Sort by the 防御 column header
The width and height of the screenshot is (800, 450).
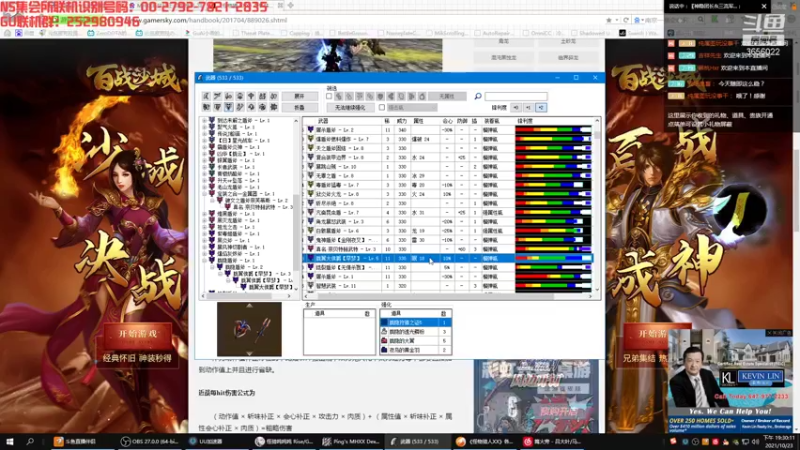pyautogui.click(x=462, y=121)
